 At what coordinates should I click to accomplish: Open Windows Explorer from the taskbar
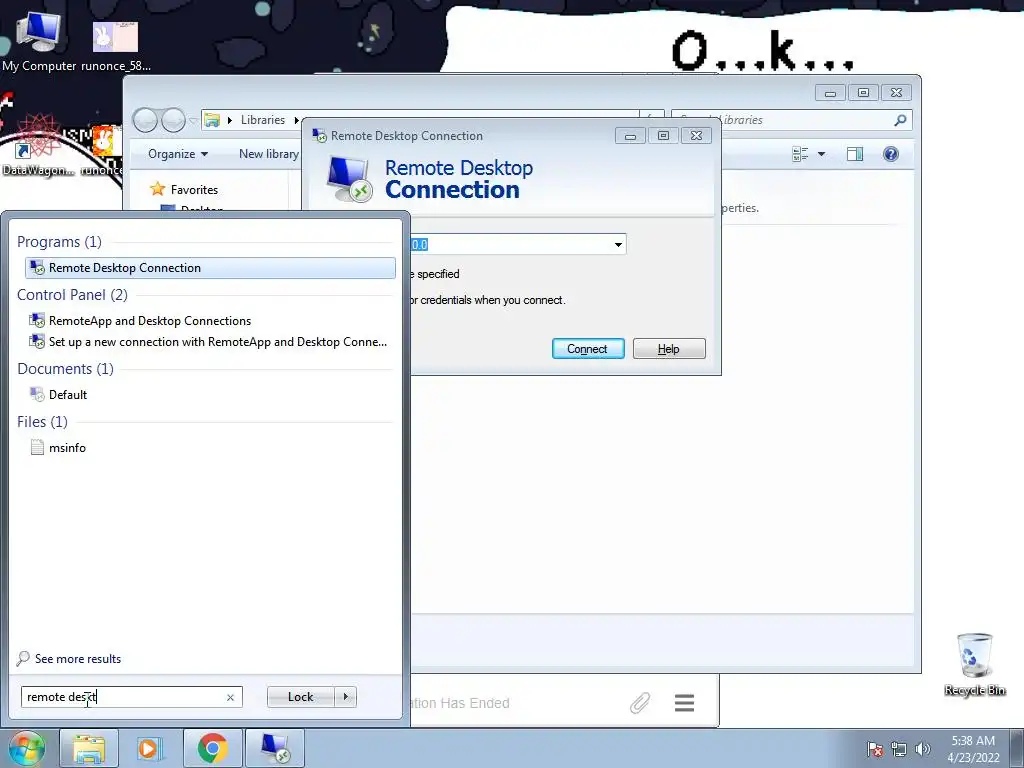click(89, 748)
